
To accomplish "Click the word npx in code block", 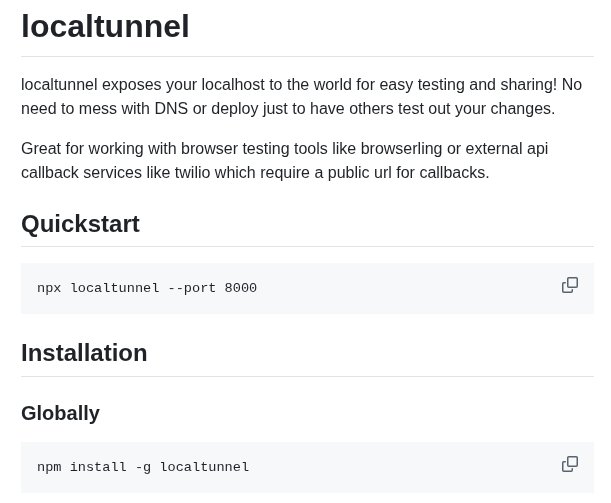I will click(x=49, y=288).
